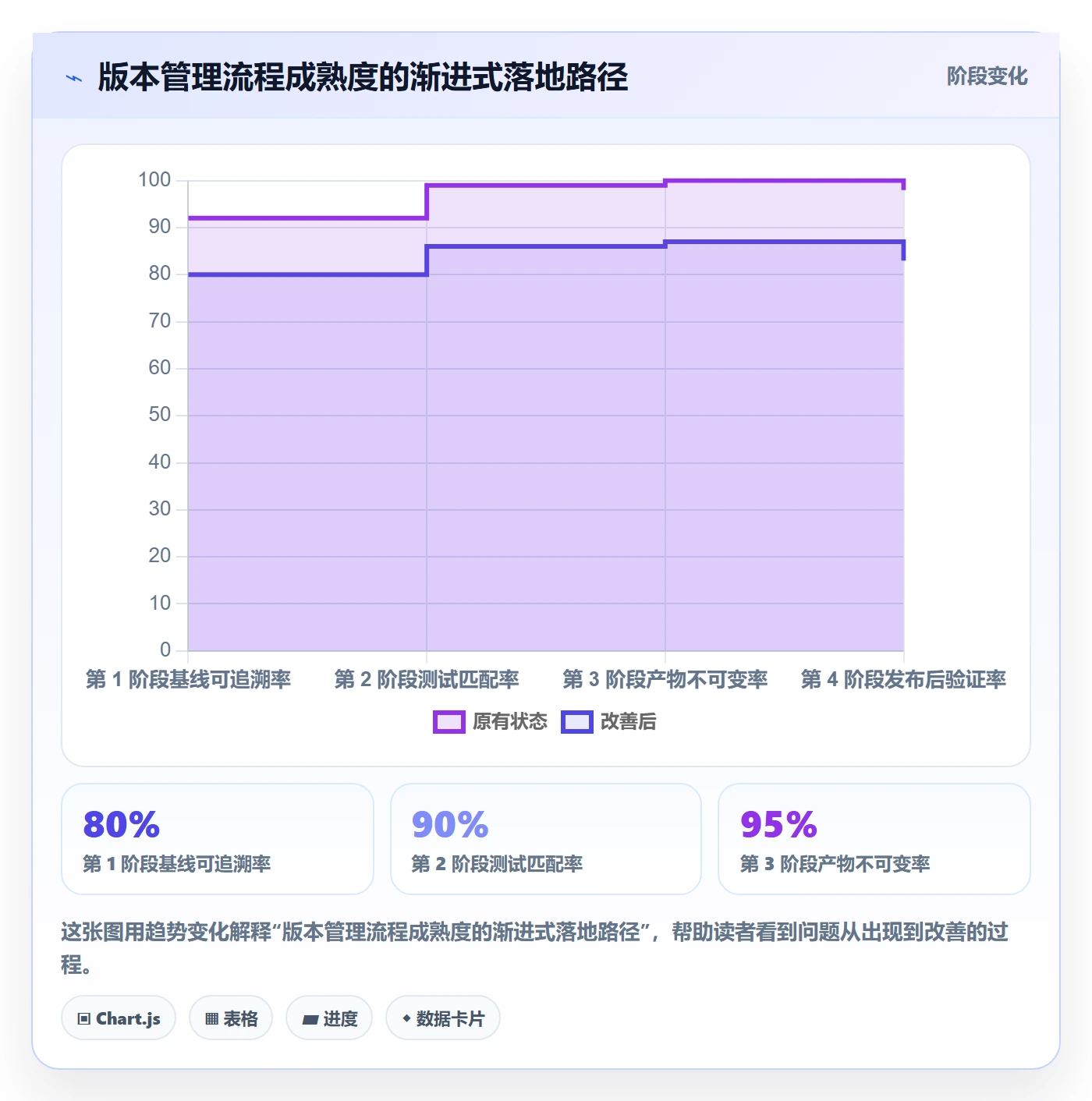
Task: Click the y-axis value 100
Action: point(154,180)
